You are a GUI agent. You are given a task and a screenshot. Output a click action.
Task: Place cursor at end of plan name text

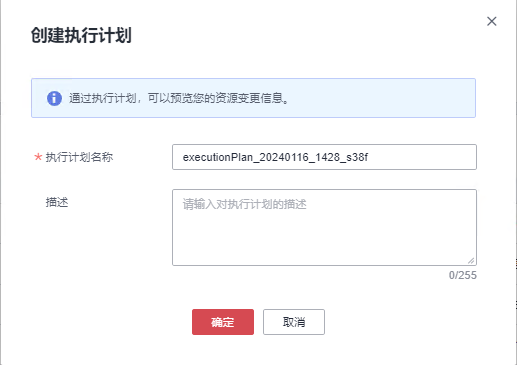click(x=369, y=157)
